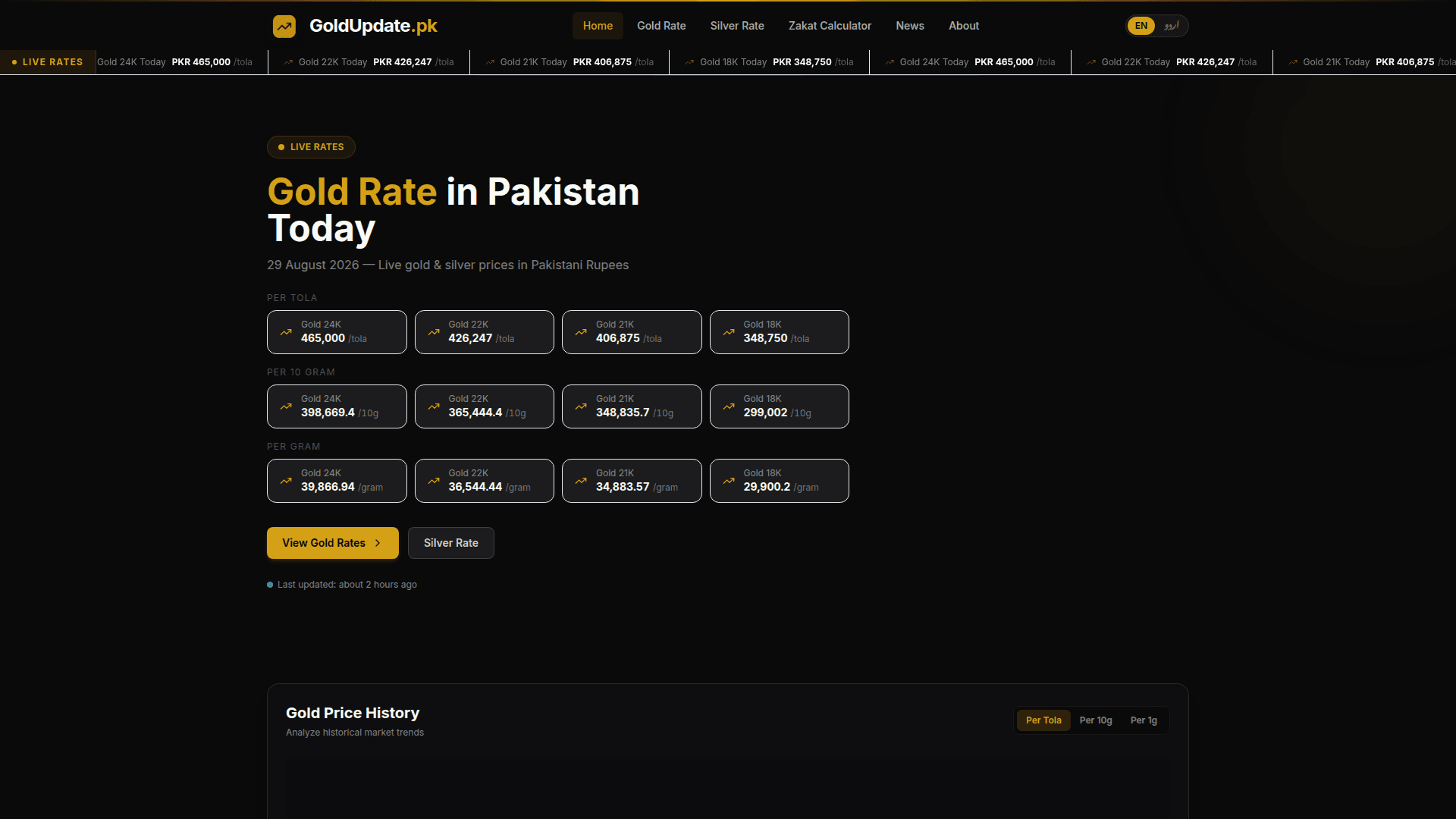Select the Per Tola chart tab
Screen dimensions: 1456x819
(x=1043, y=720)
